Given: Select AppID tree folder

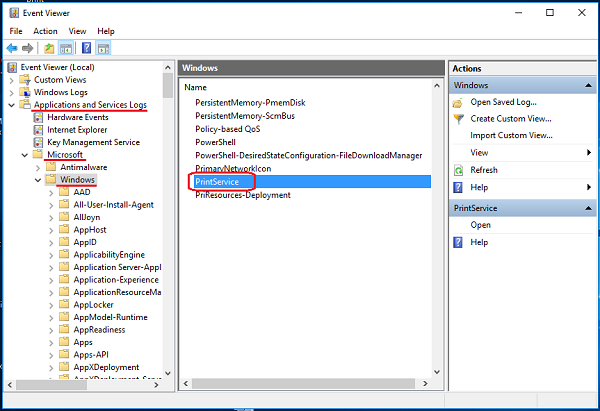Looking at the screenshot, I should [x=85, y=242].
